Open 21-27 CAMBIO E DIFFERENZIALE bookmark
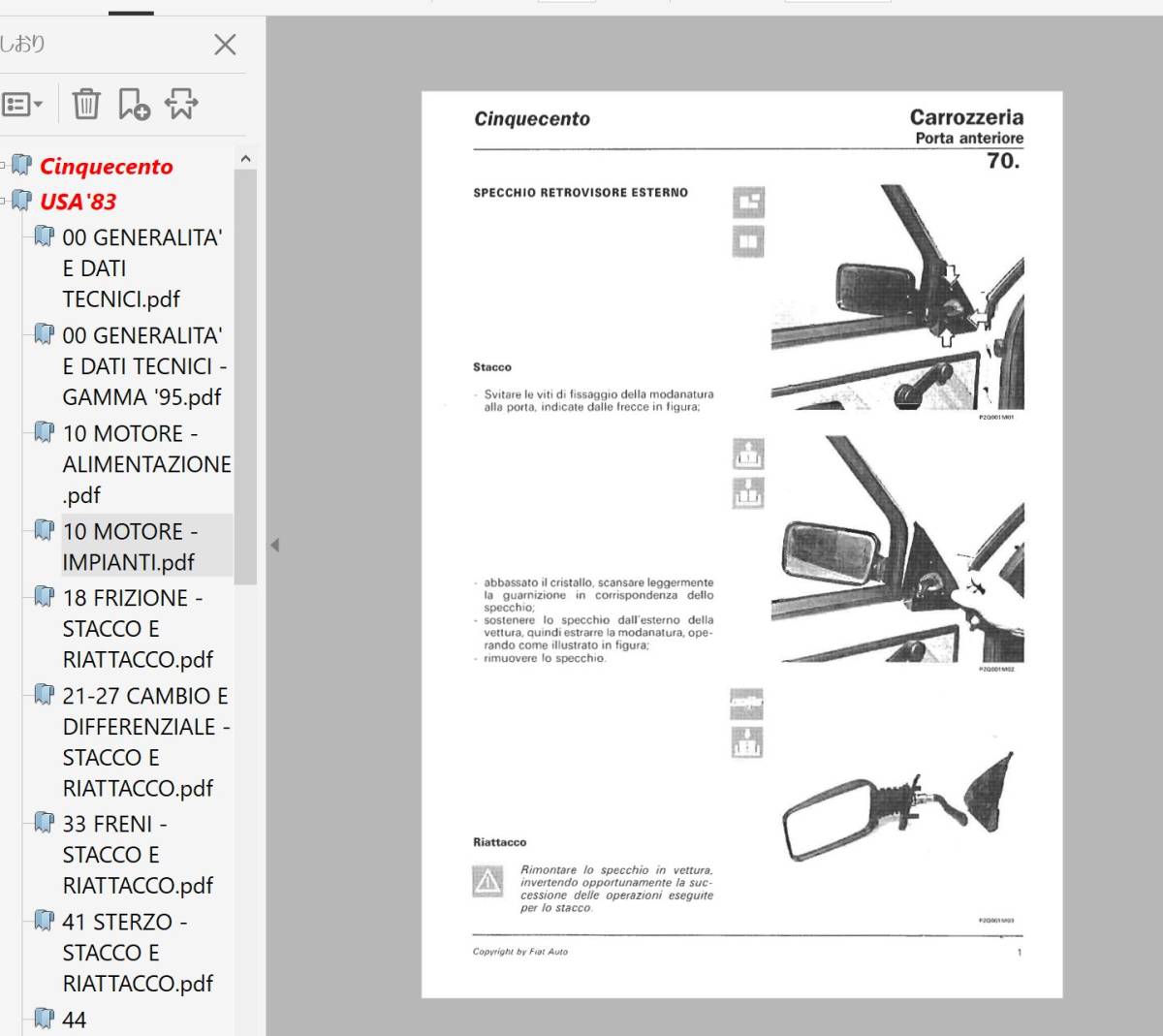The width and height of the screenshot is (1163, 1036). pyautogui.click(x=146, y=741)
